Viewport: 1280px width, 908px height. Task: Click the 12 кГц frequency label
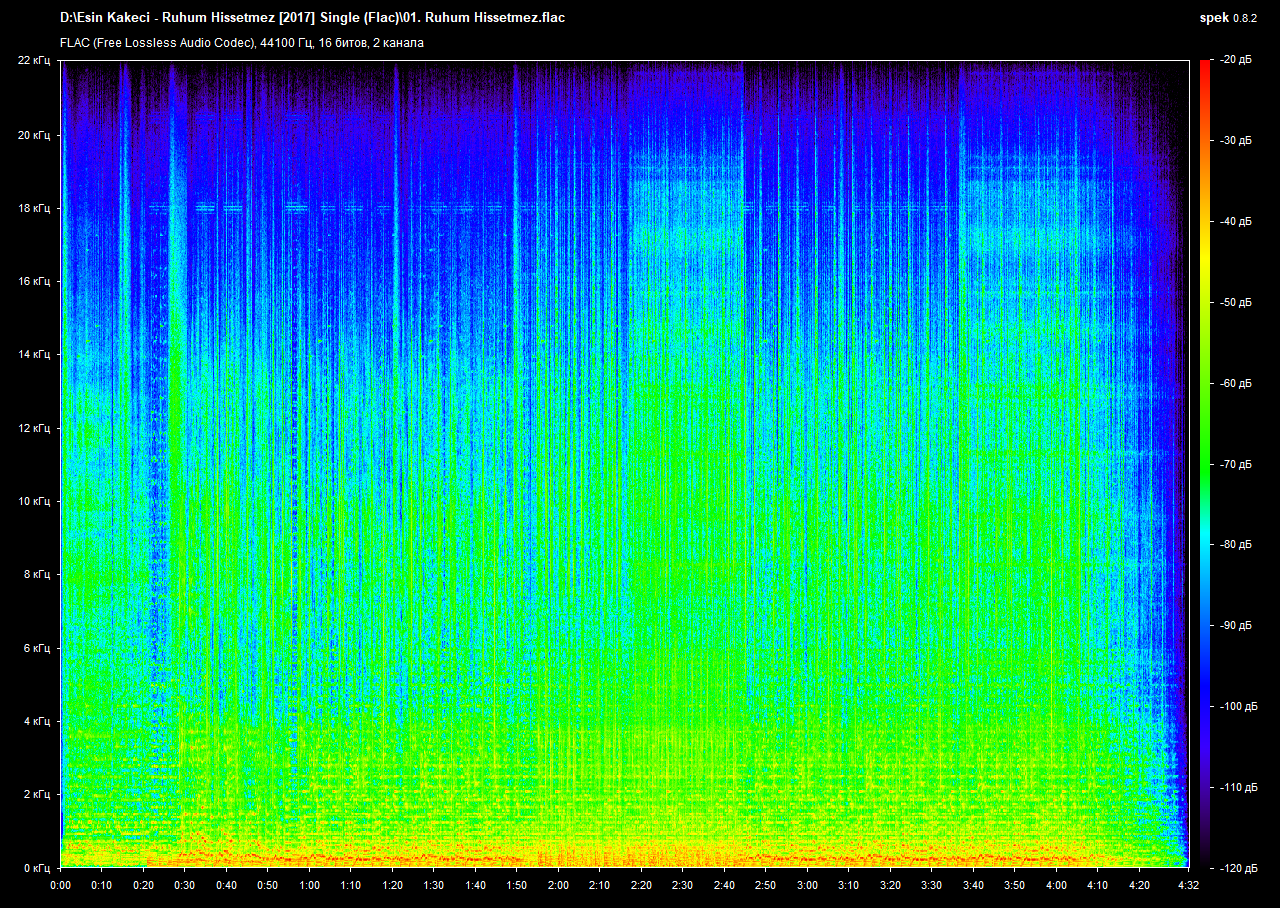(x=34, y=428)
